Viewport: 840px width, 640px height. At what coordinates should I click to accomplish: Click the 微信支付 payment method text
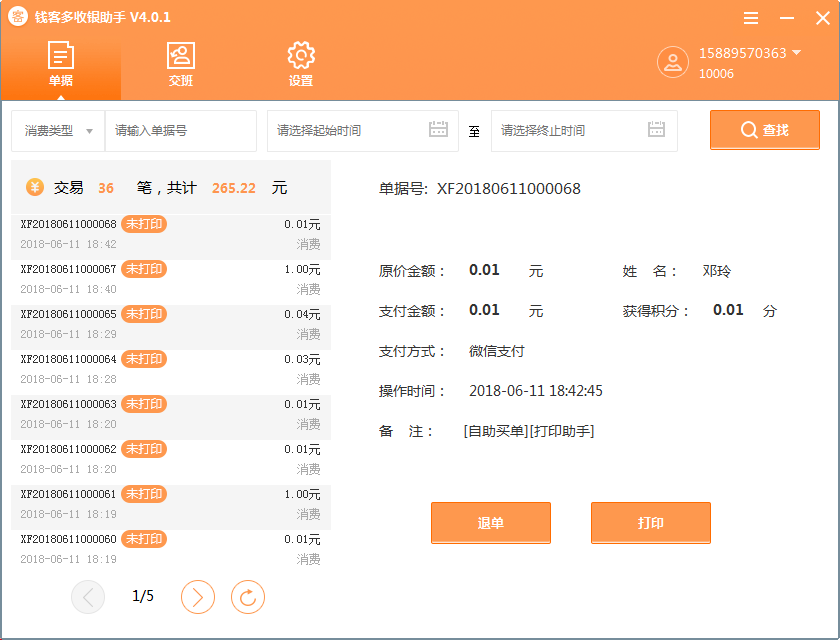tap(497, 351)
